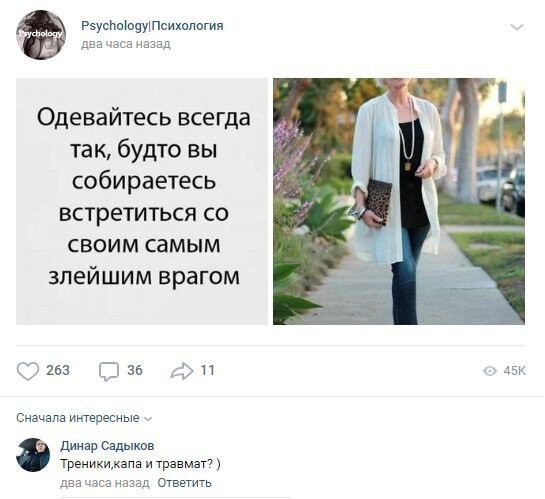The width and height of the screenshot is (545, 499).
Task: Click the 36 comments count
Action: point(135,370)
